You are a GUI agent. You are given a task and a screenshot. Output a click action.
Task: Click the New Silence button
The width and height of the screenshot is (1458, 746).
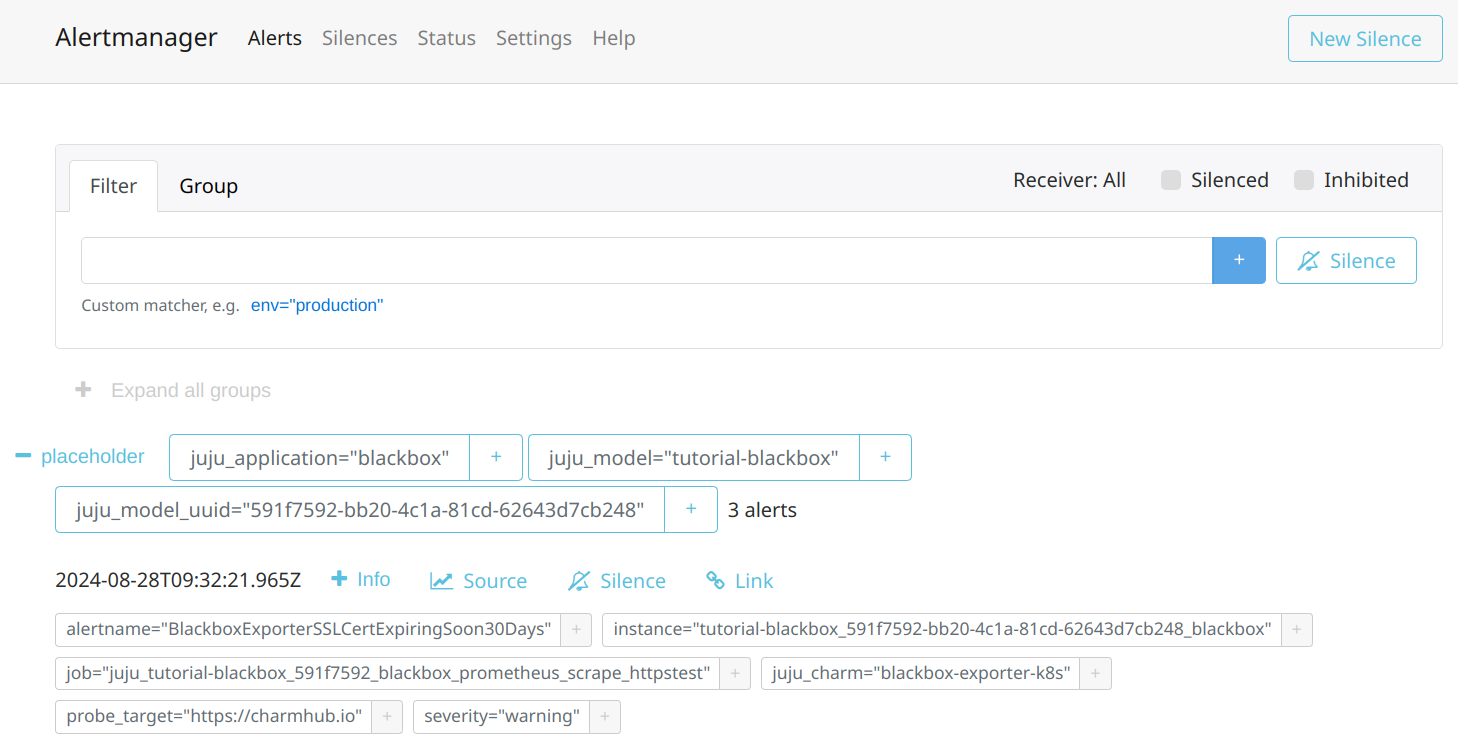point(1365,39)
